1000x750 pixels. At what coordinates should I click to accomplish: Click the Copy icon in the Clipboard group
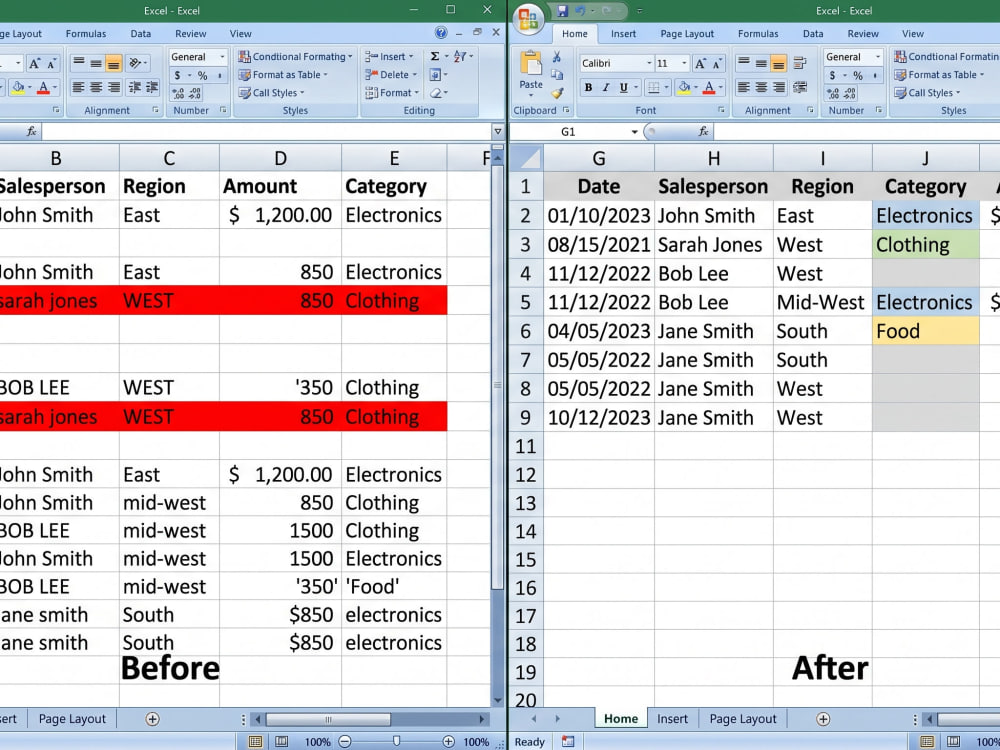[x=557, y=75]
